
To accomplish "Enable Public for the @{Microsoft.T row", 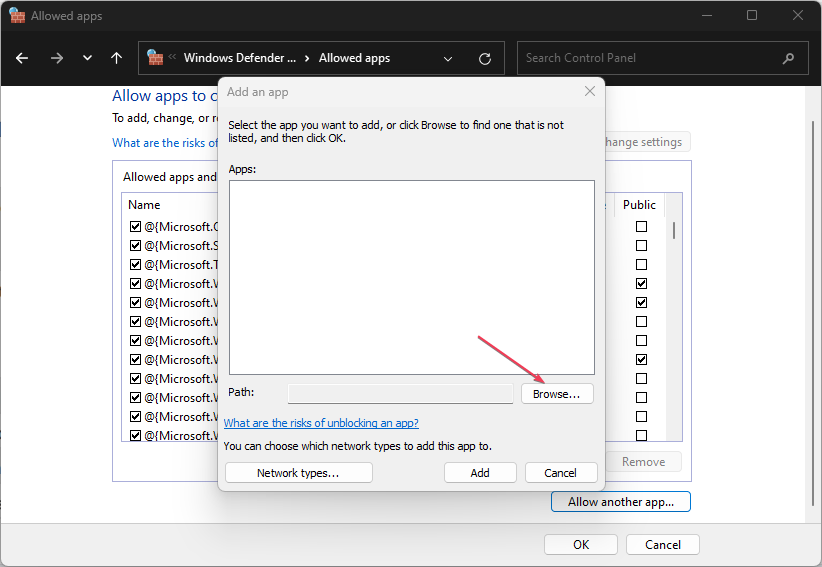I will [x=641, y=265].
